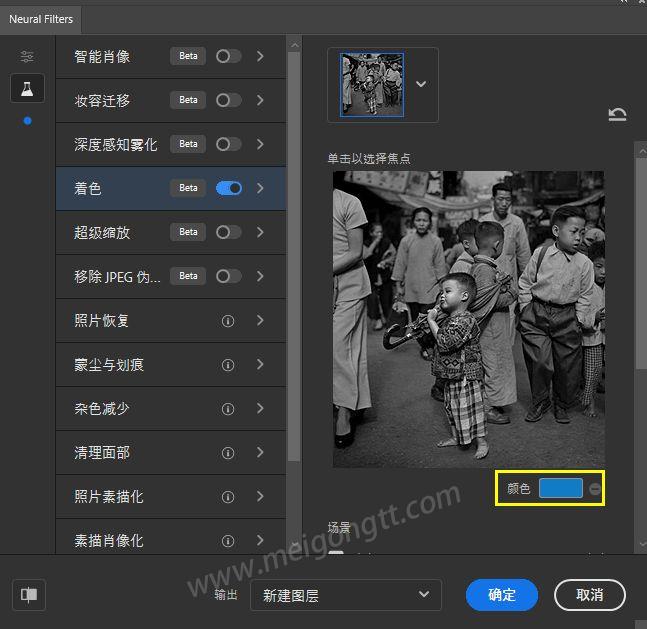Select the 深度感知雾化 filter name

(x=116, y=145)
